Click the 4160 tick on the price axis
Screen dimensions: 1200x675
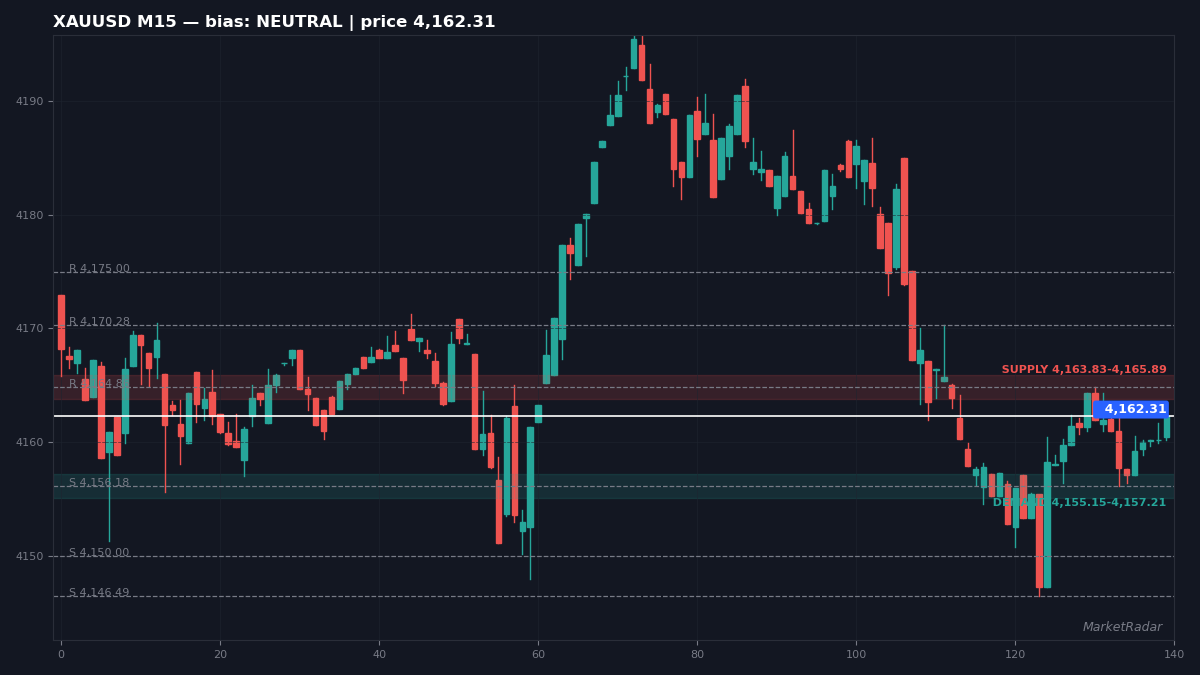pos(29,443)
